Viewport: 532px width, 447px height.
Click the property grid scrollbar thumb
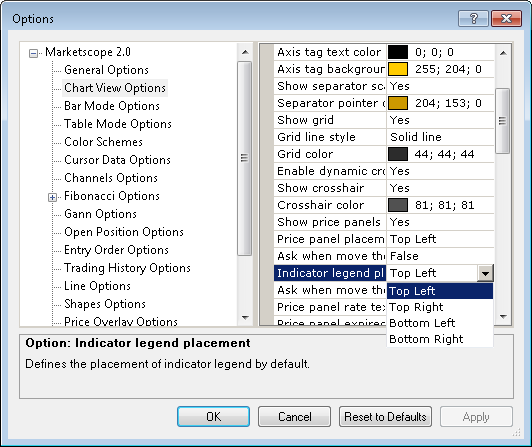coord(502,121)
